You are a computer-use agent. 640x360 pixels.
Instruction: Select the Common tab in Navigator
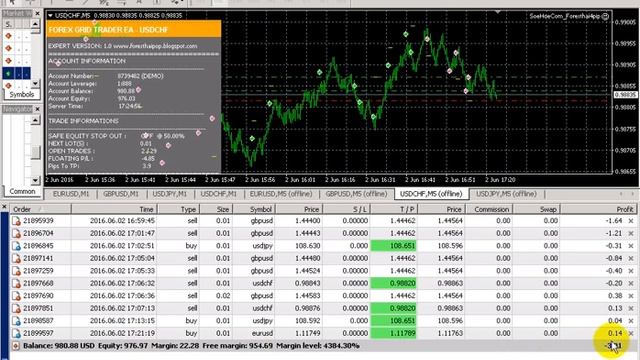(x=22, y=191)
